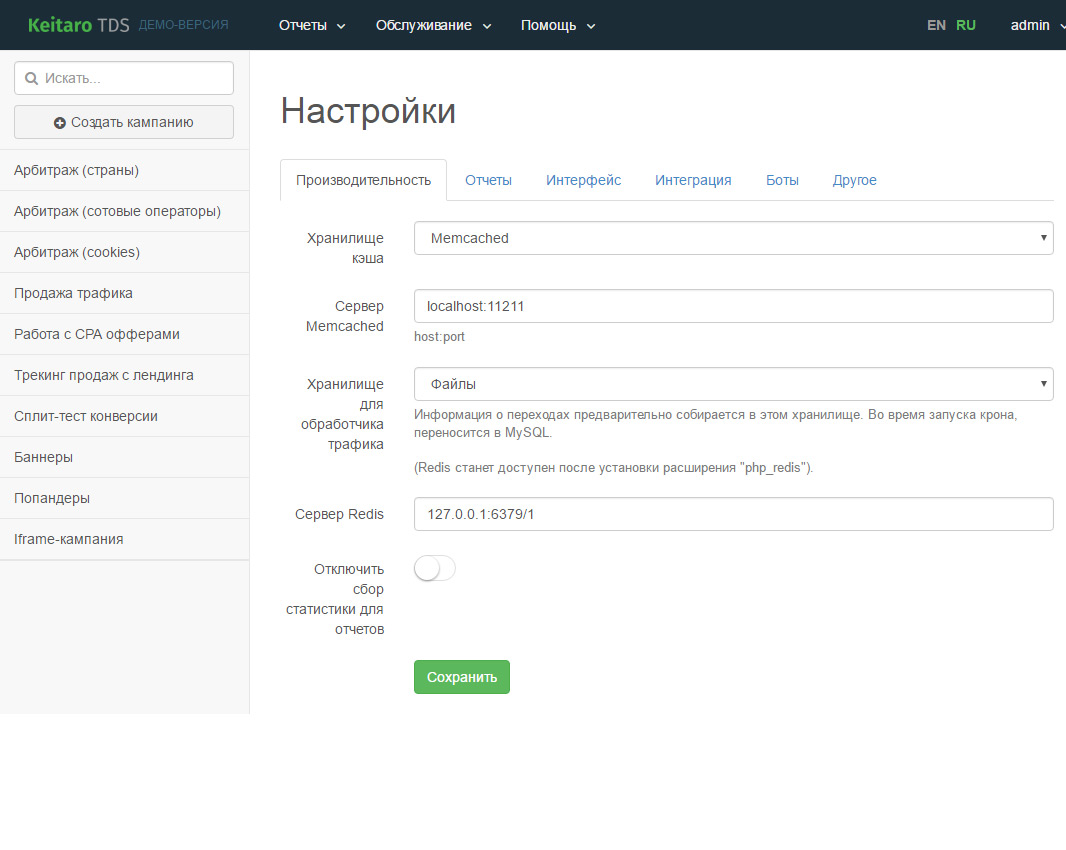Open the admin user dropdown
1066x850 pixels.
point(1035,25)
